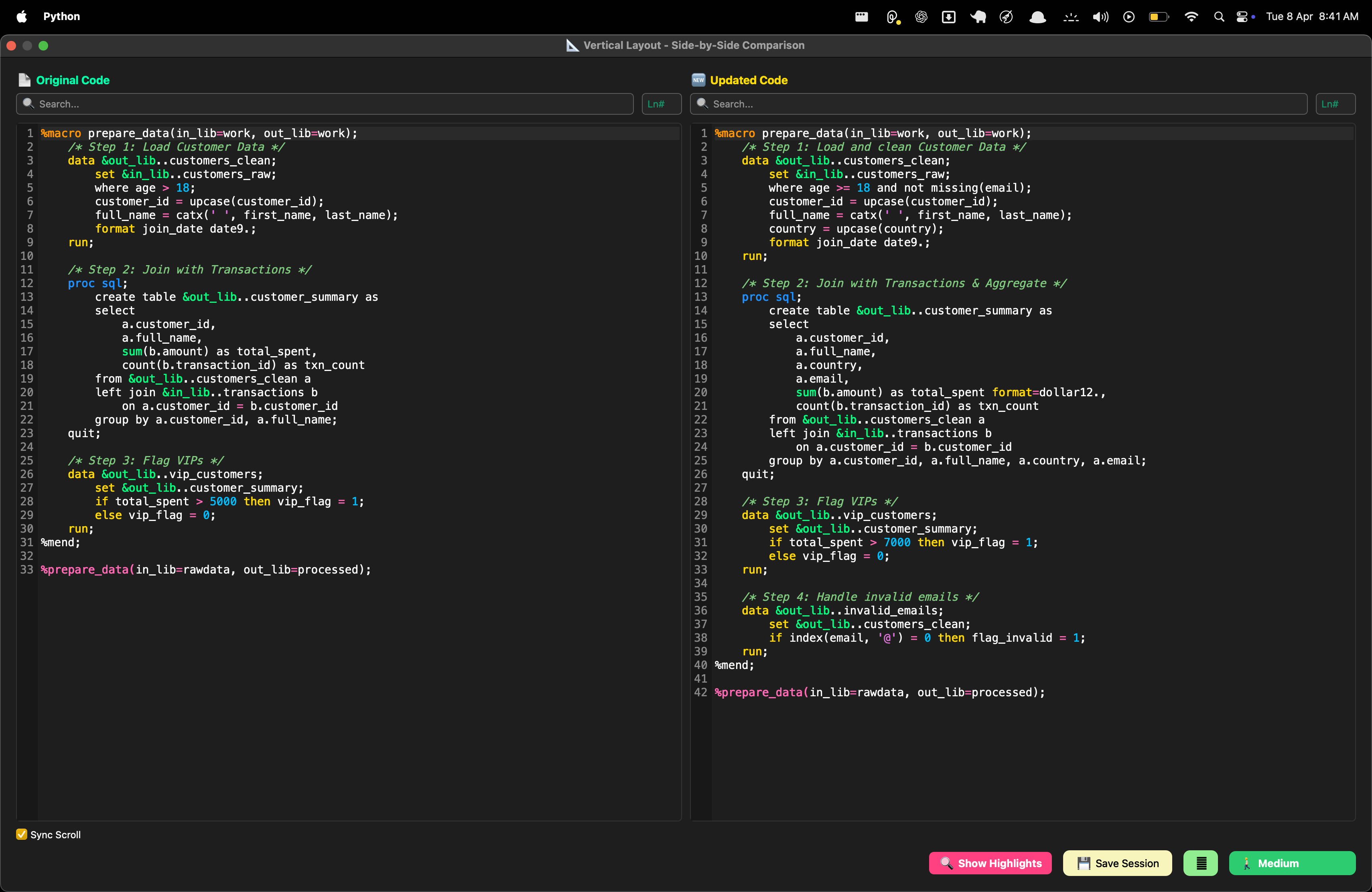Click the battery indicator in the menu bar
The image size is (1372, 892).
coord(1159,16)
